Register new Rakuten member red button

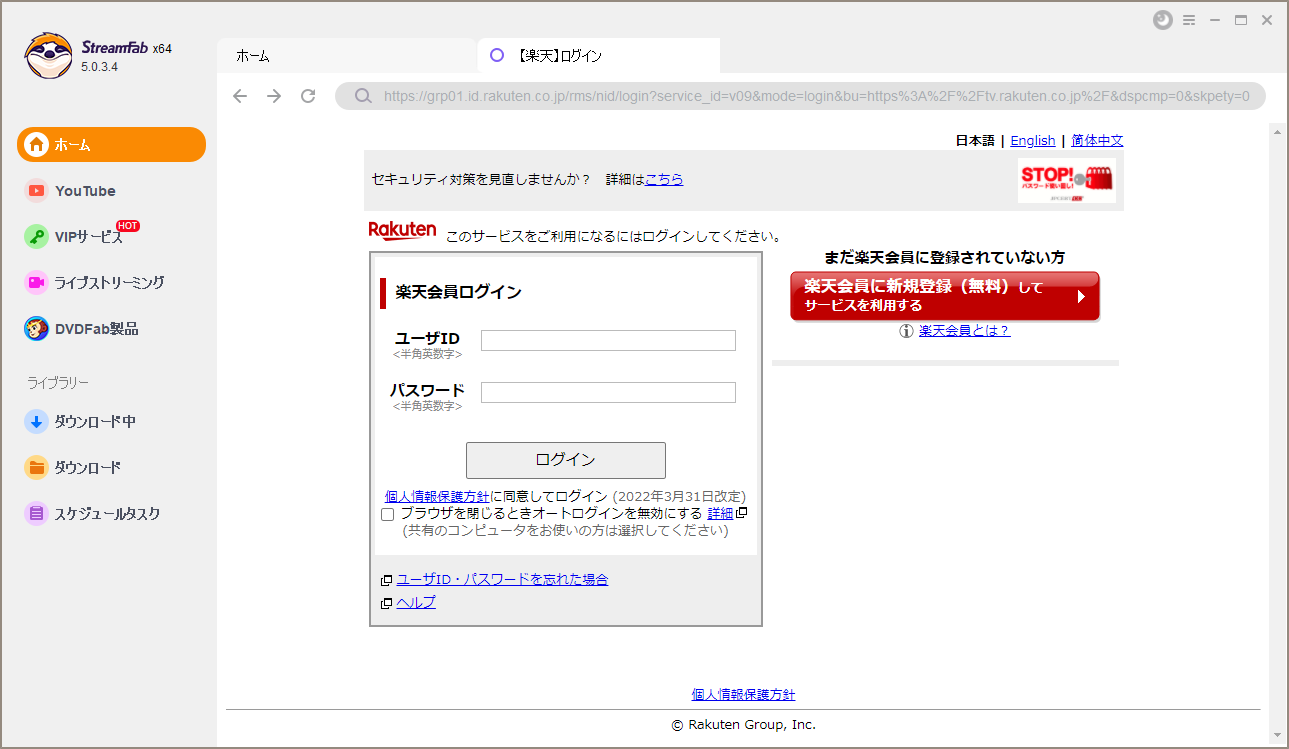pos(945,296)
